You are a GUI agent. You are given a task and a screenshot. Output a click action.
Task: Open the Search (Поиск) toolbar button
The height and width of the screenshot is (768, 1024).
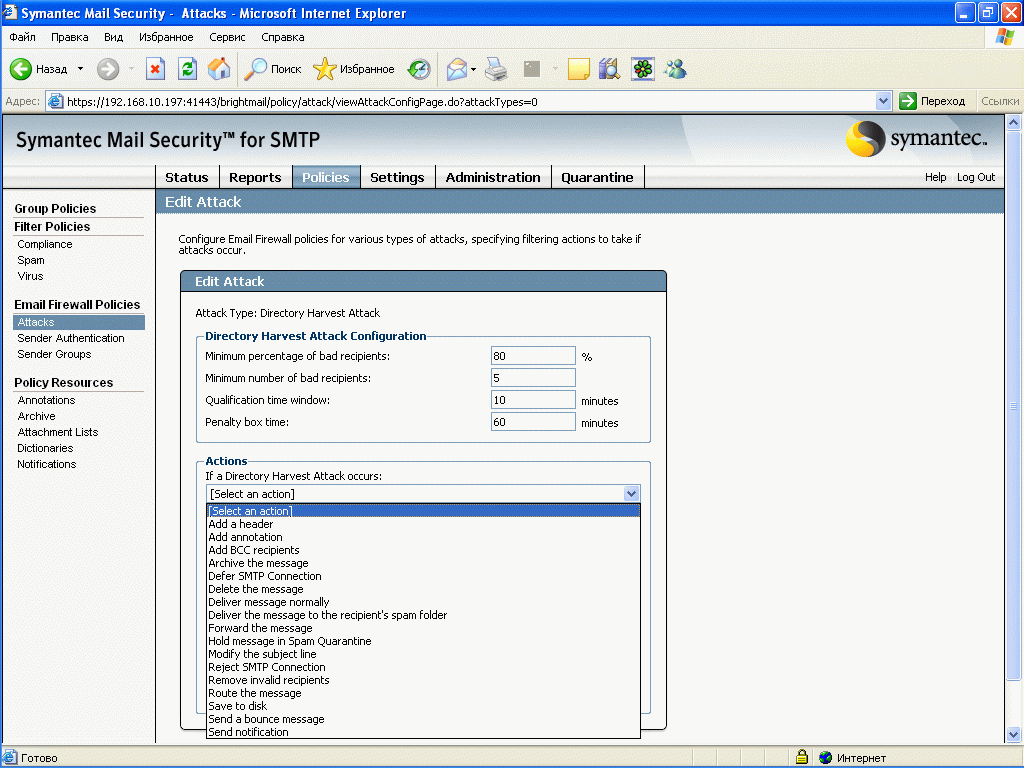point(273,69)
